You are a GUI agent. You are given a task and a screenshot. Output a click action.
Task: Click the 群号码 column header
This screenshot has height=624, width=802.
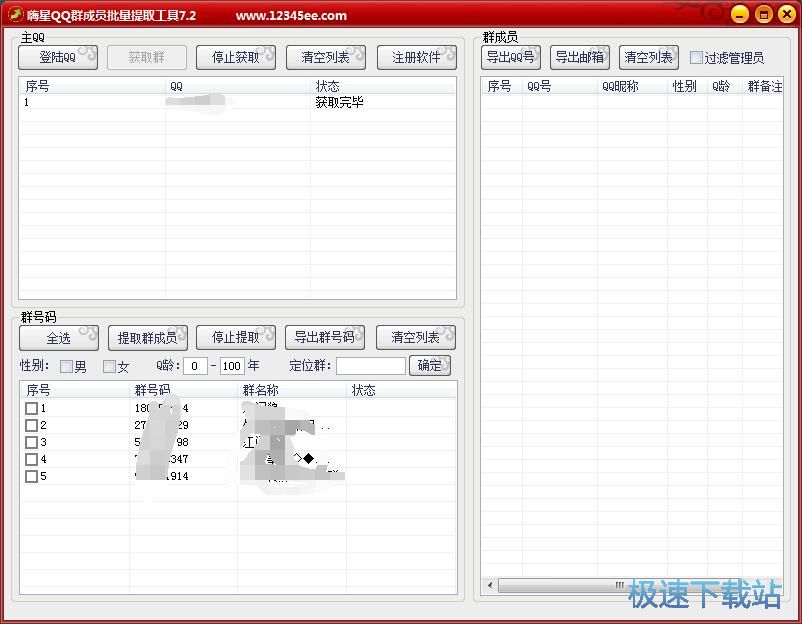(183, 390)
